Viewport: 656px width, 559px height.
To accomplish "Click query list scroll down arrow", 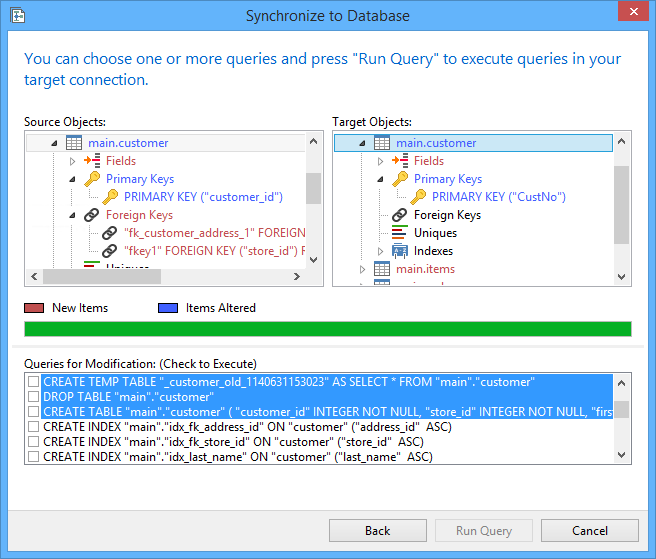I will [x=622, y=455].
